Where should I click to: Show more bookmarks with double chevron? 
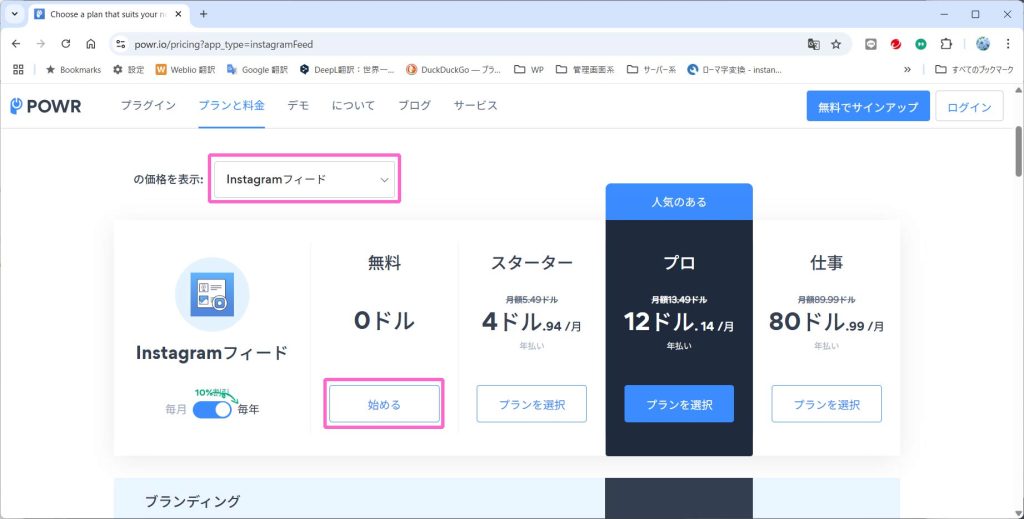pyautogui.click(x=907, y=69)
